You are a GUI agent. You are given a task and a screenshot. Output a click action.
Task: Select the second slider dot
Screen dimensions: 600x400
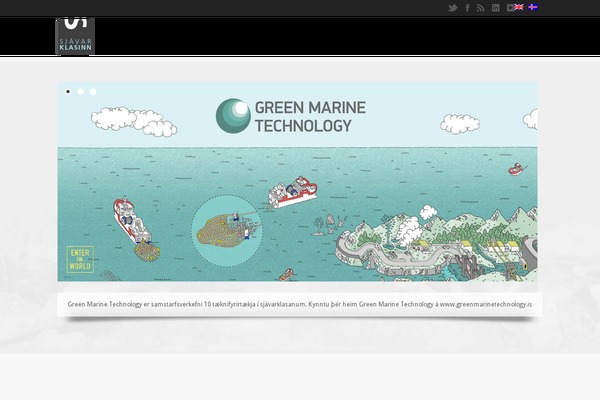point(80,91)
